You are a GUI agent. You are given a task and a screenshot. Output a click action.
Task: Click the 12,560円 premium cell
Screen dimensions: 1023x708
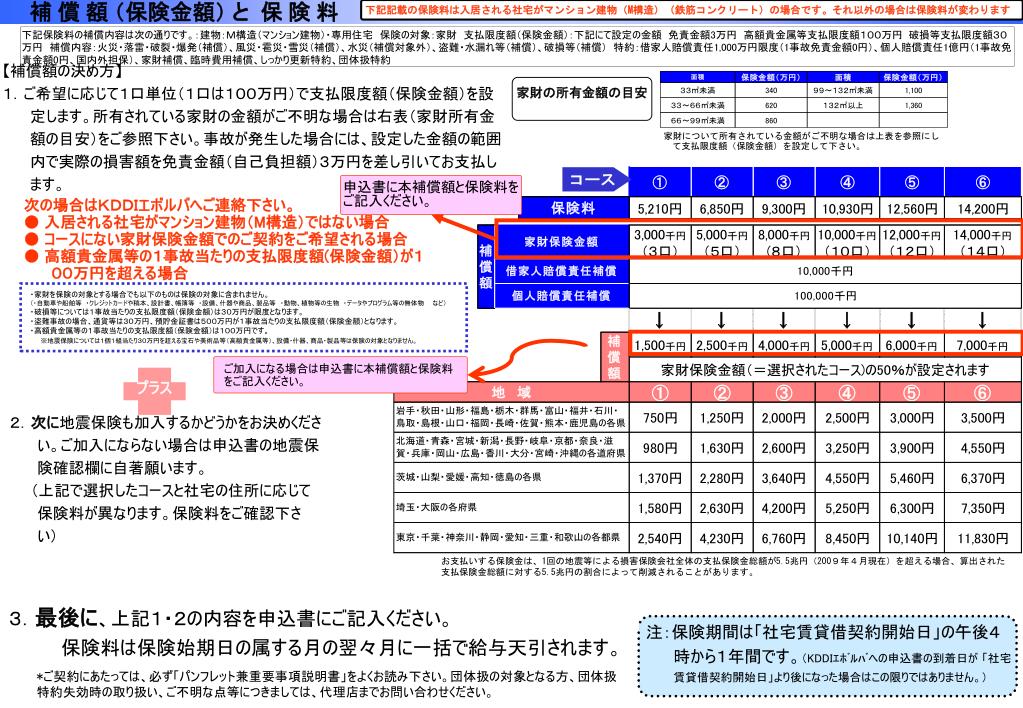tap(911, 209)
